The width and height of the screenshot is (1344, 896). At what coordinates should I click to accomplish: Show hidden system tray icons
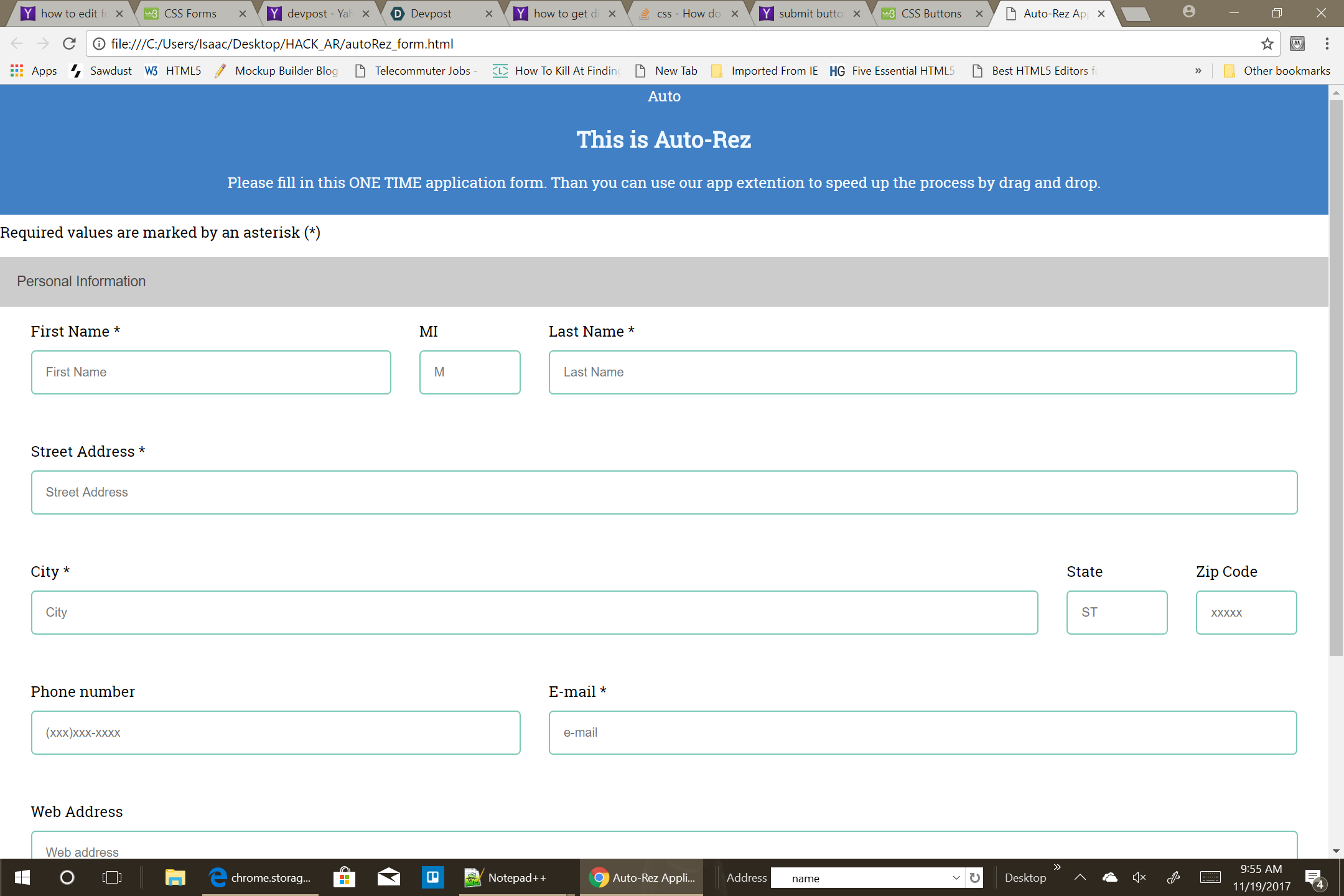[1080, 877]
